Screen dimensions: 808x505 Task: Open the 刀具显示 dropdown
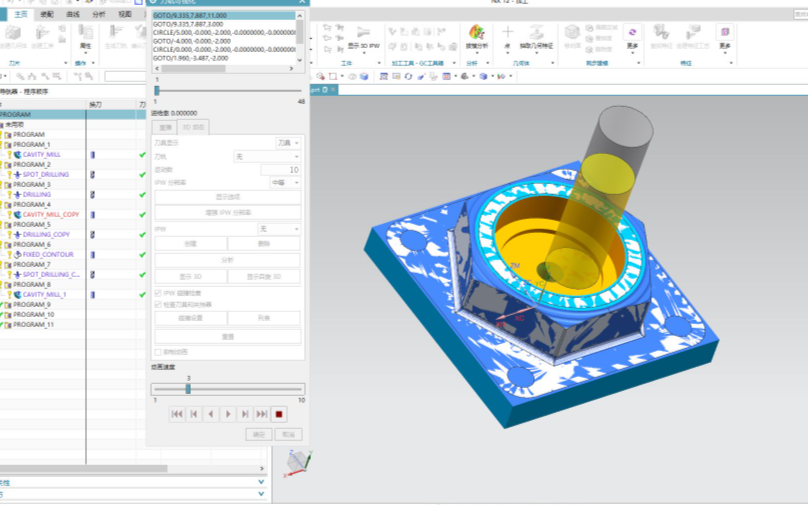pyautogui.click(x=289, y=144)
